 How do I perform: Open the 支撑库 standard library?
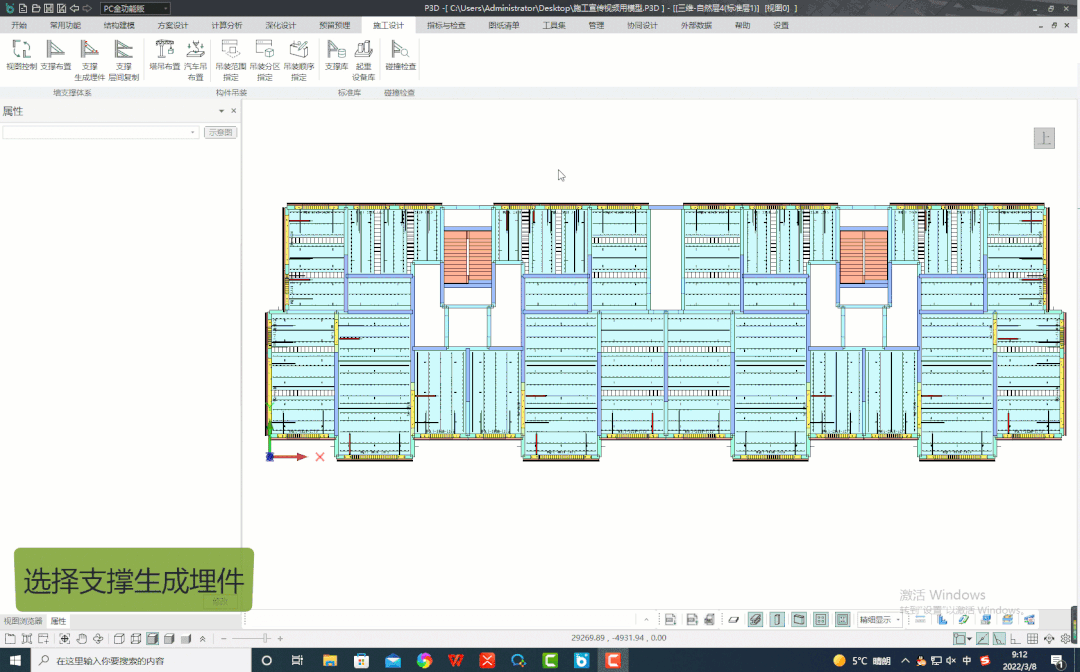coord(336,49)
